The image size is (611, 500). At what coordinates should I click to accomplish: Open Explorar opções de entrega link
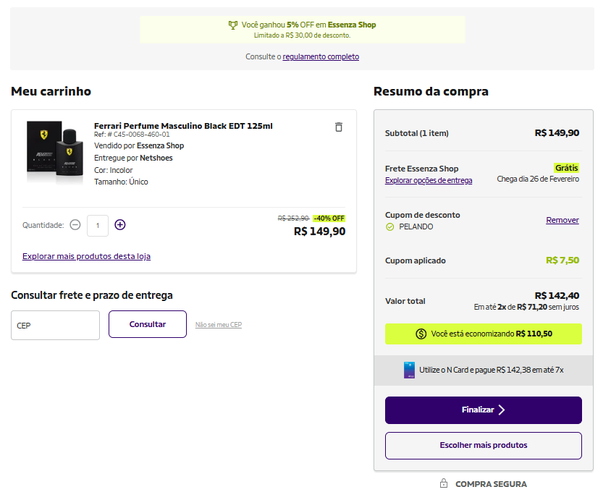(x=429, y=180)
